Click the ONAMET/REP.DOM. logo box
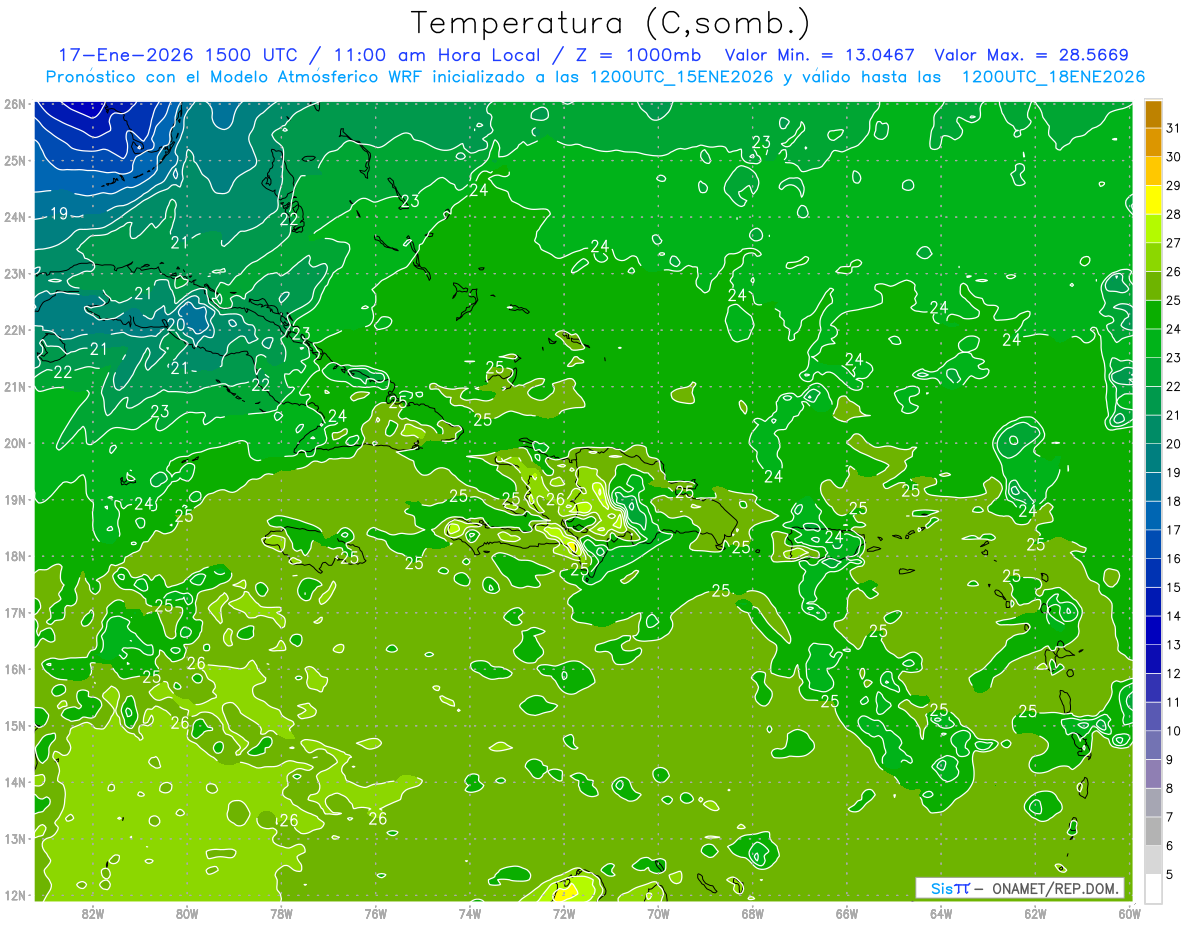The image size is (1200, 927). tap(1021, 888)
